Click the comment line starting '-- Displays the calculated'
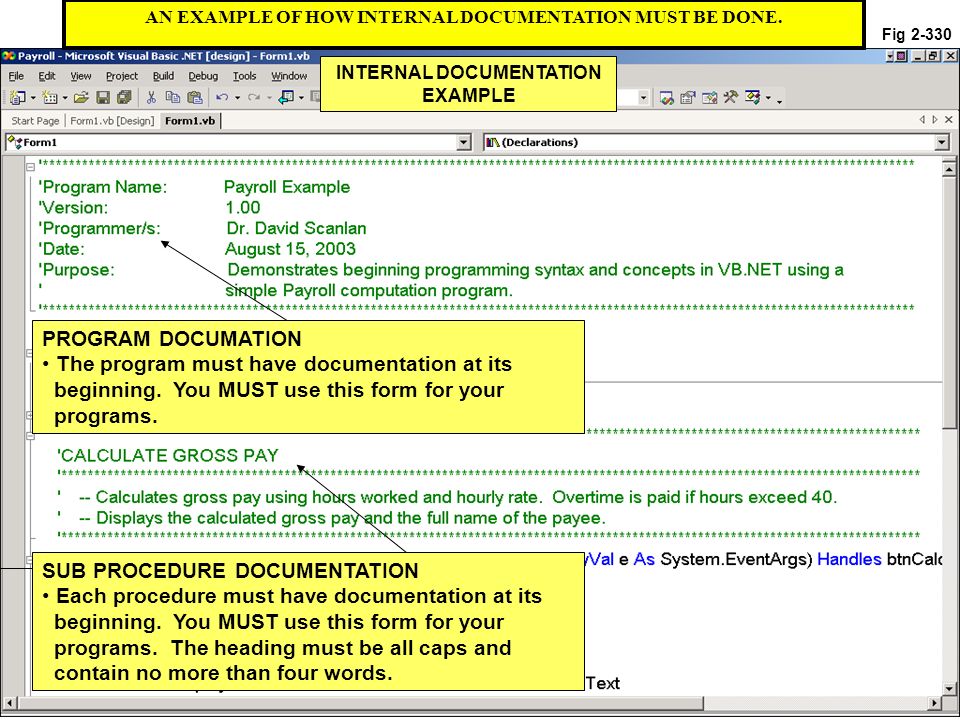Screen dimensions: 960x720 (331, 518)
